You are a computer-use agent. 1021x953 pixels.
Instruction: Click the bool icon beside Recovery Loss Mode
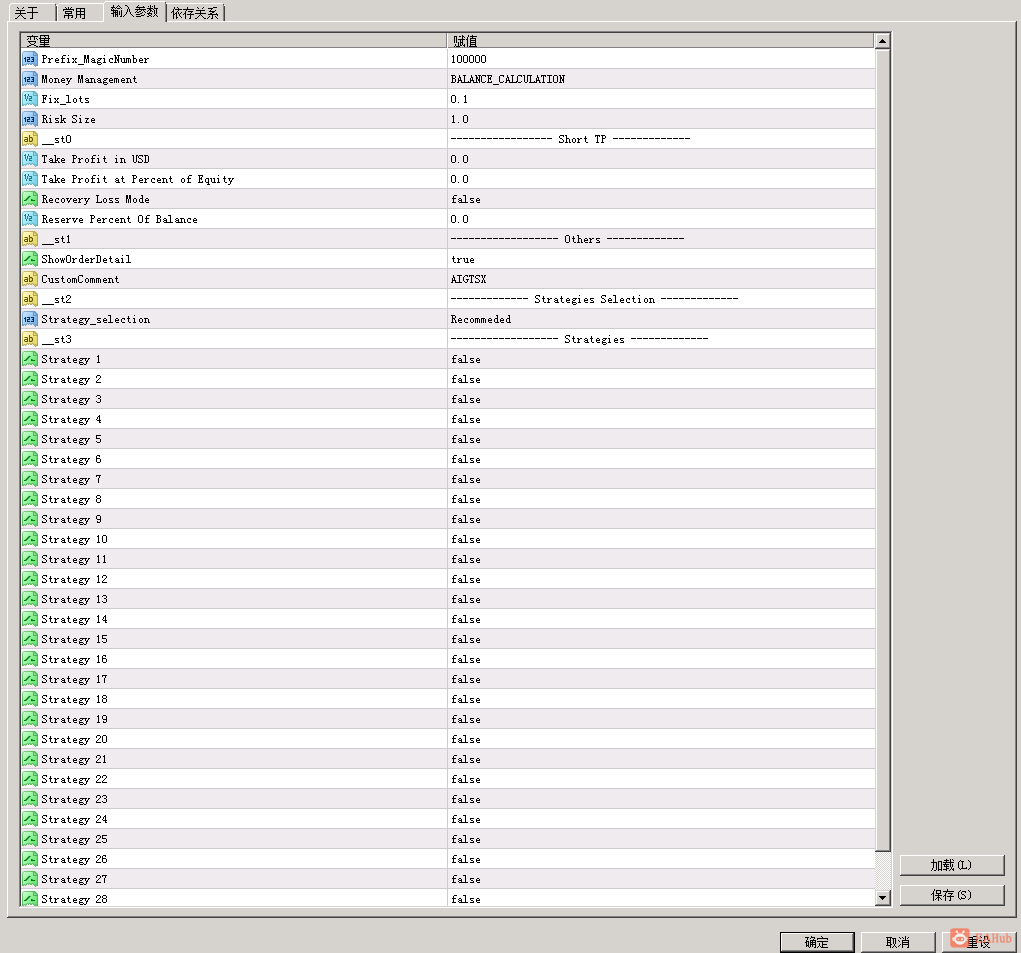(x=30, y=199)
